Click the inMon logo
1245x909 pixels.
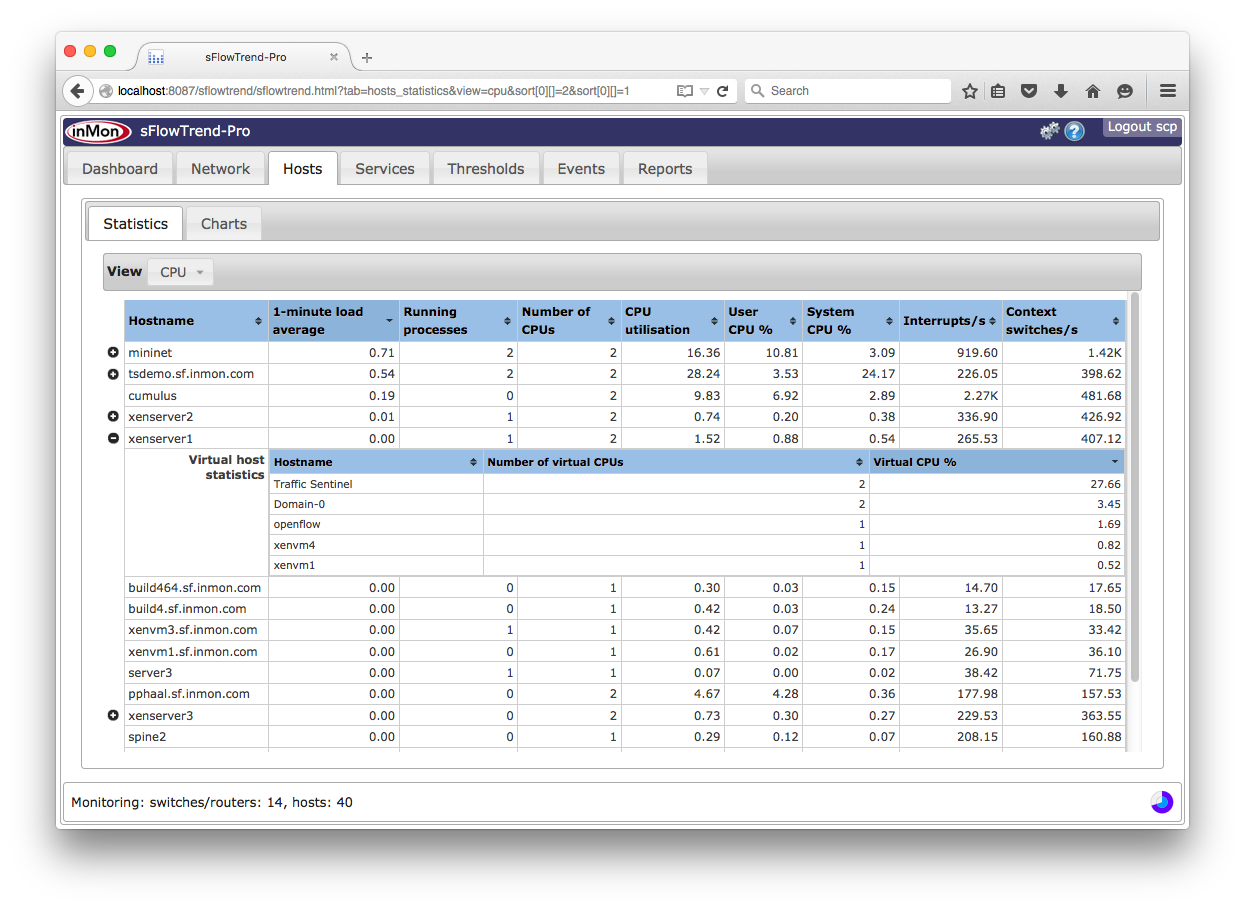point(98,131)
